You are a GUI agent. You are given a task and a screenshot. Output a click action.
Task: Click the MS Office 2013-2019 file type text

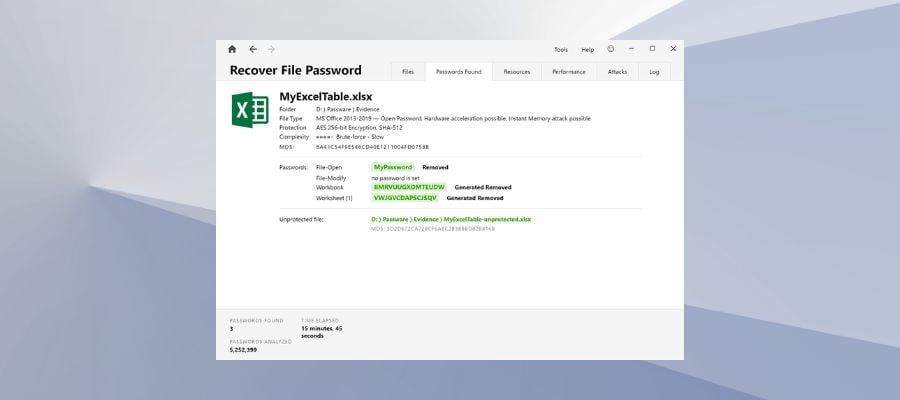(453, 118)
